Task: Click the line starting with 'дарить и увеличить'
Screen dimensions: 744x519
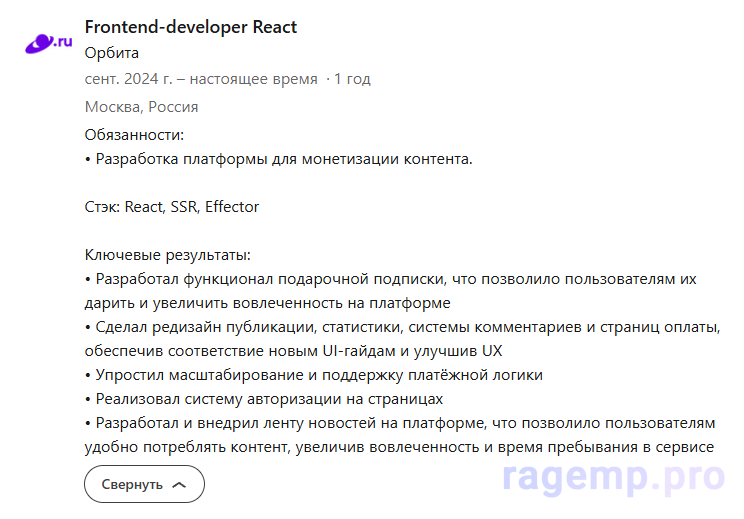Action: coord(268,303)
